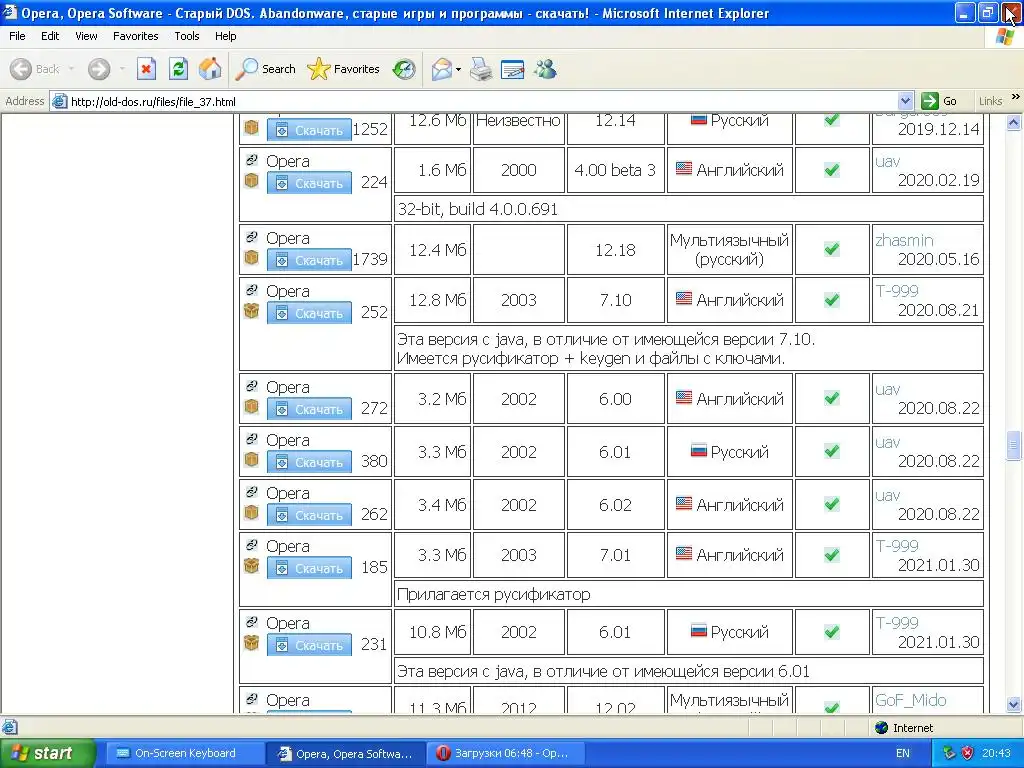Click the scrollbar down arrow
Image resolution: width=1024 pixels, height=768 pixels.
(1014, 705)
